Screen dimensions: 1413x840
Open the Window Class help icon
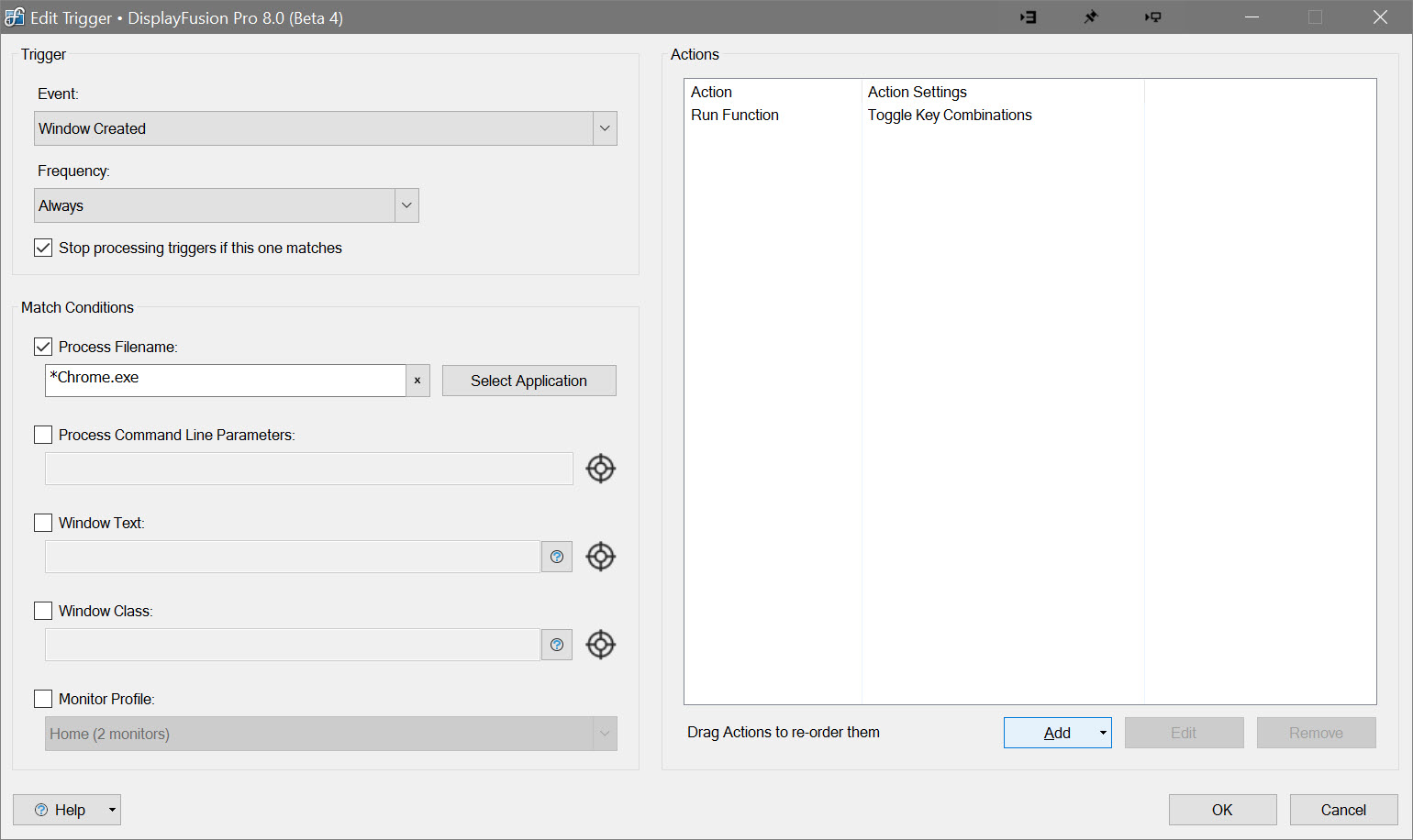coord(557,645)
